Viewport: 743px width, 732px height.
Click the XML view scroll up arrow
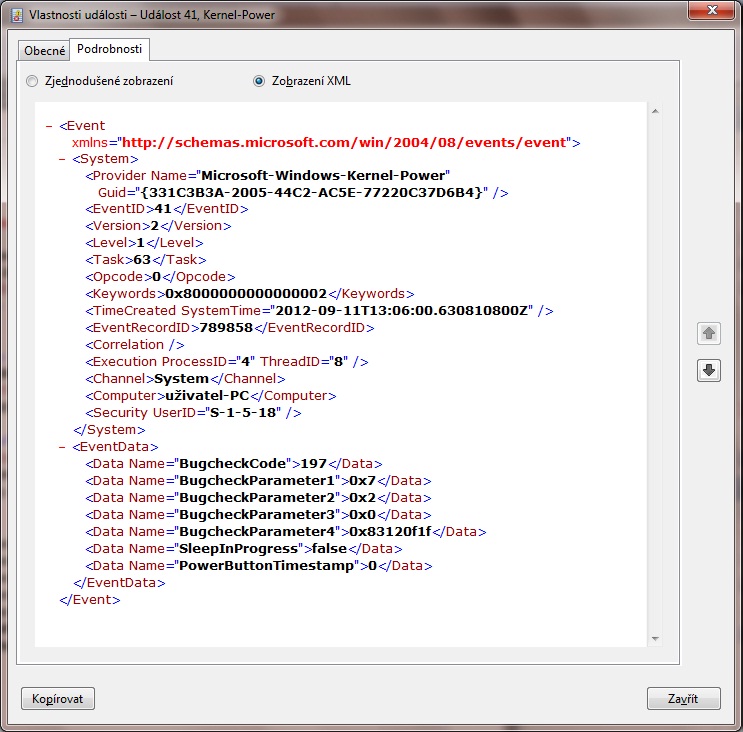point(655,111)
